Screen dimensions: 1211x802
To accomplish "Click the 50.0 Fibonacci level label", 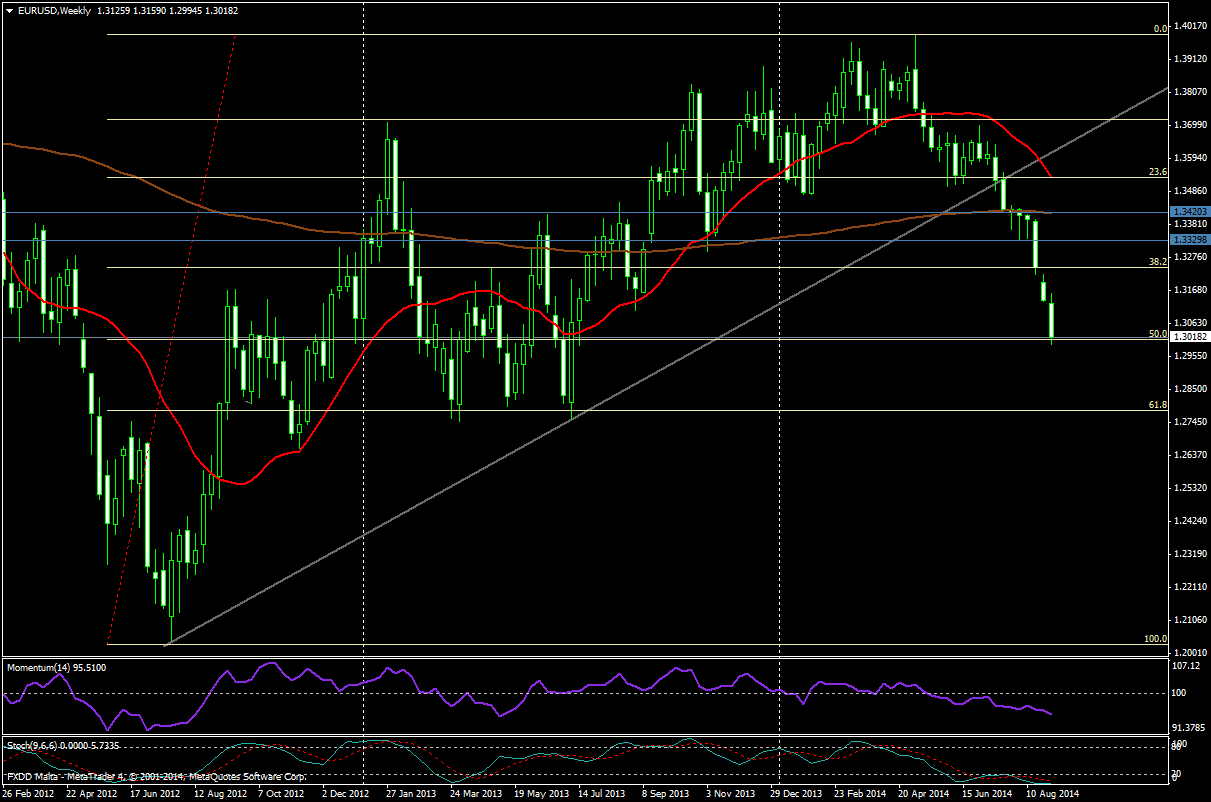I will click(1158, 334).
